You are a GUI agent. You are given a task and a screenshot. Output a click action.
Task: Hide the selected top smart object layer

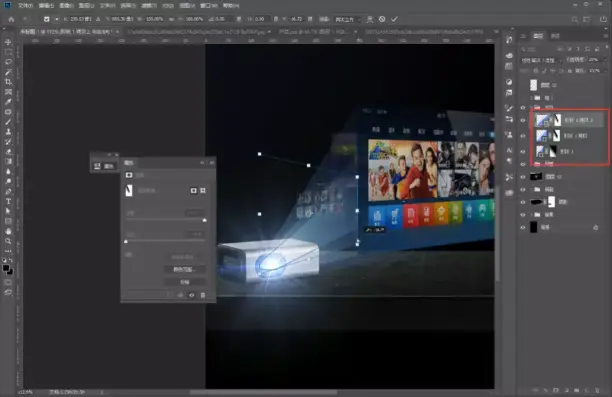tap(523, 120)
